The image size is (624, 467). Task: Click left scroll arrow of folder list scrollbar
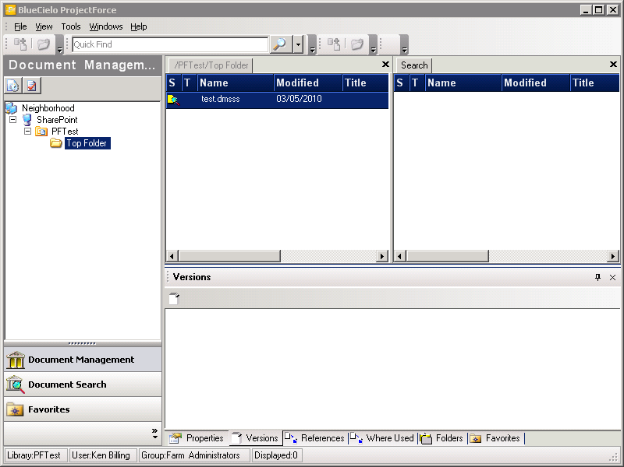[x=172, y=256]
